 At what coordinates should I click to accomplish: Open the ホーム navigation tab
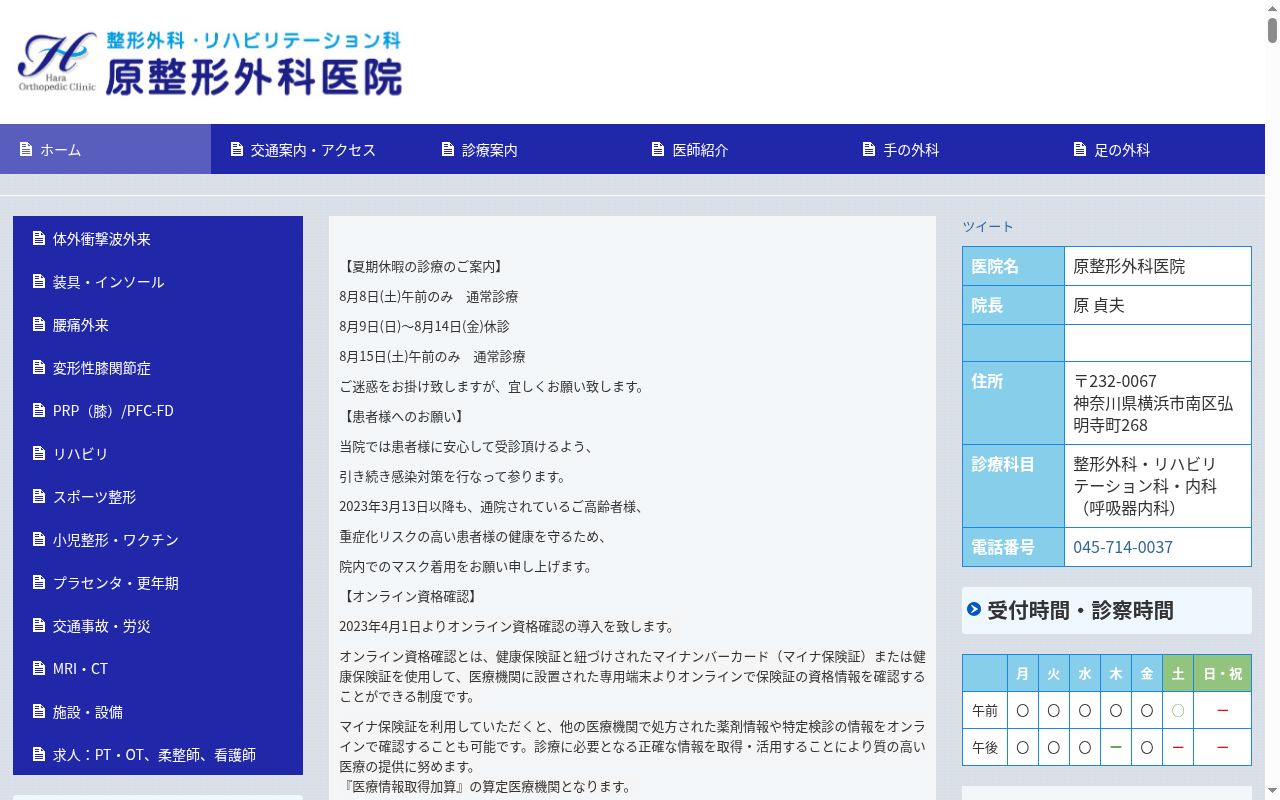pyautogui.click(x=105, y=149)
